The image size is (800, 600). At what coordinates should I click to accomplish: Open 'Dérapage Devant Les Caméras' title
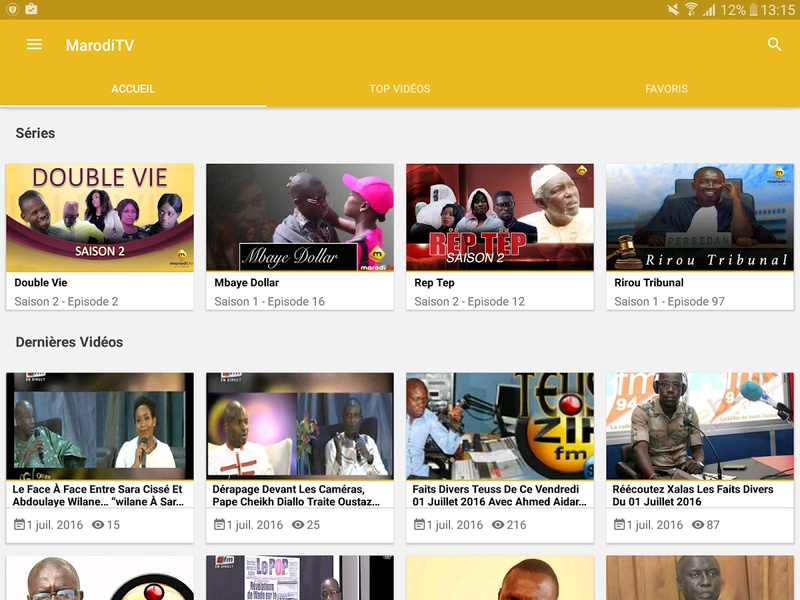point(296,495)
